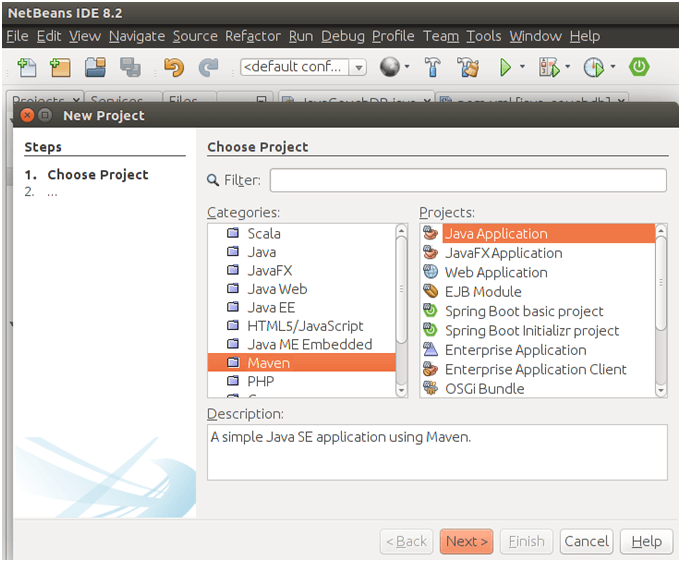Screen dimensions: 681x562
Task: Click the Open Project toolbar icon
Action: pos(95,67)
